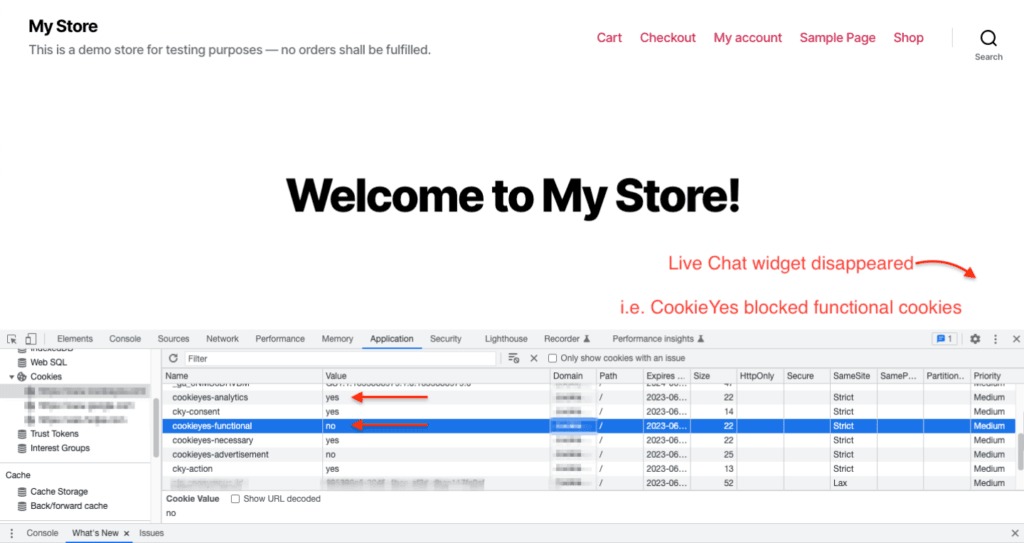1024x543 pixels.
Task: Toggle the device toolbar icon
Action: [x=30, y=339]
